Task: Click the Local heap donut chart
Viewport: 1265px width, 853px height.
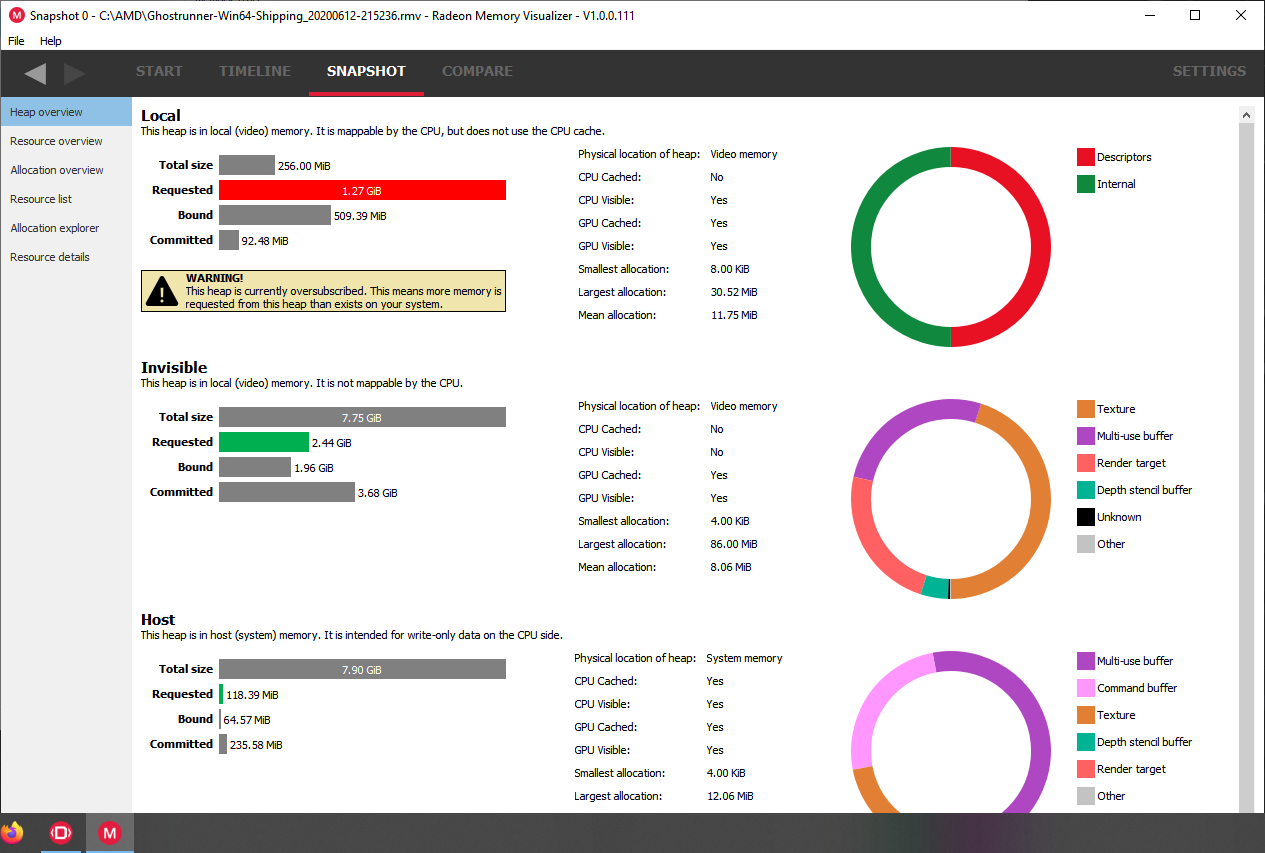Action: (x=951, y=247)
